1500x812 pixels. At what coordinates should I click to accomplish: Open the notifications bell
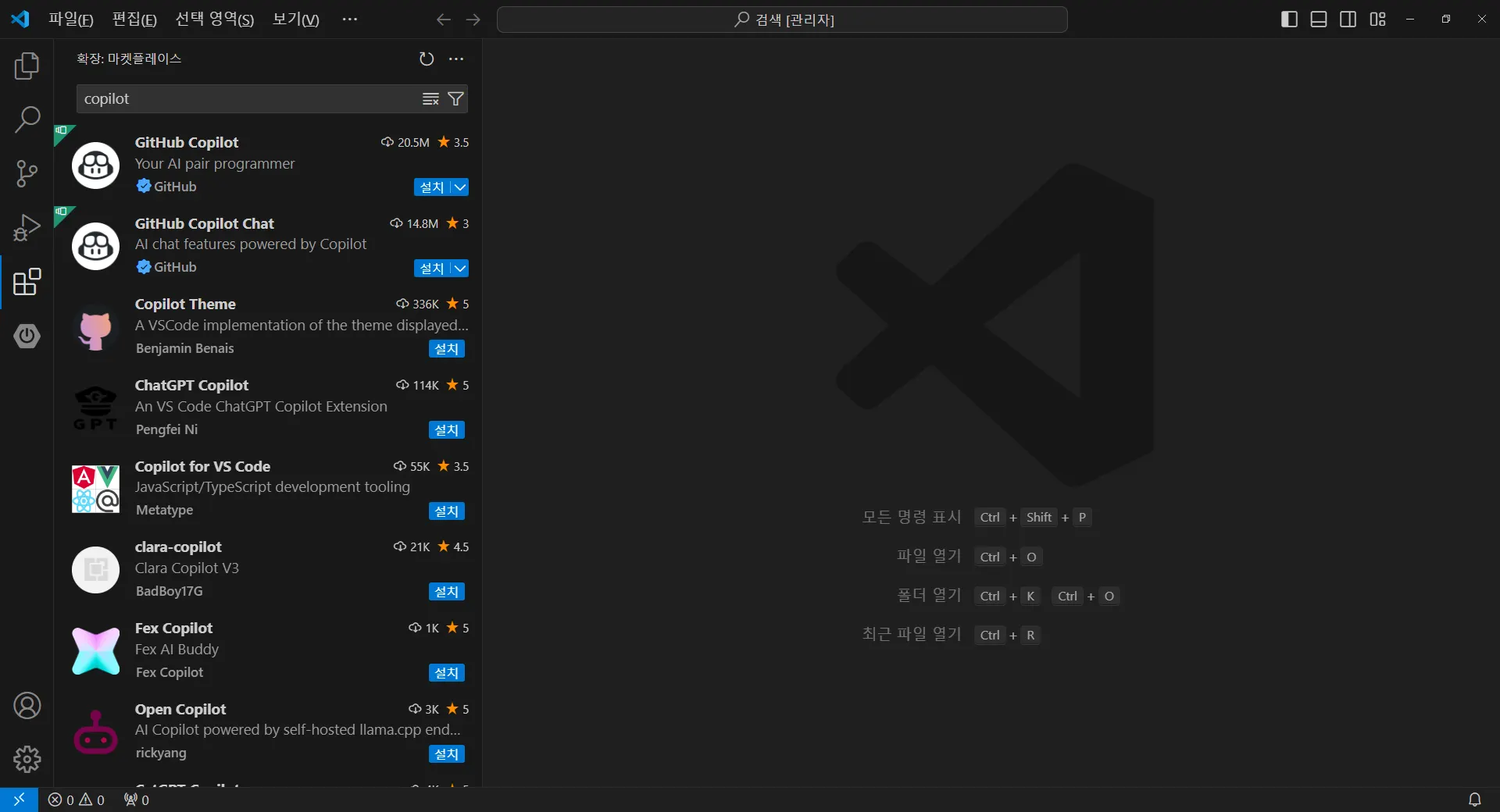point(1475,800)
